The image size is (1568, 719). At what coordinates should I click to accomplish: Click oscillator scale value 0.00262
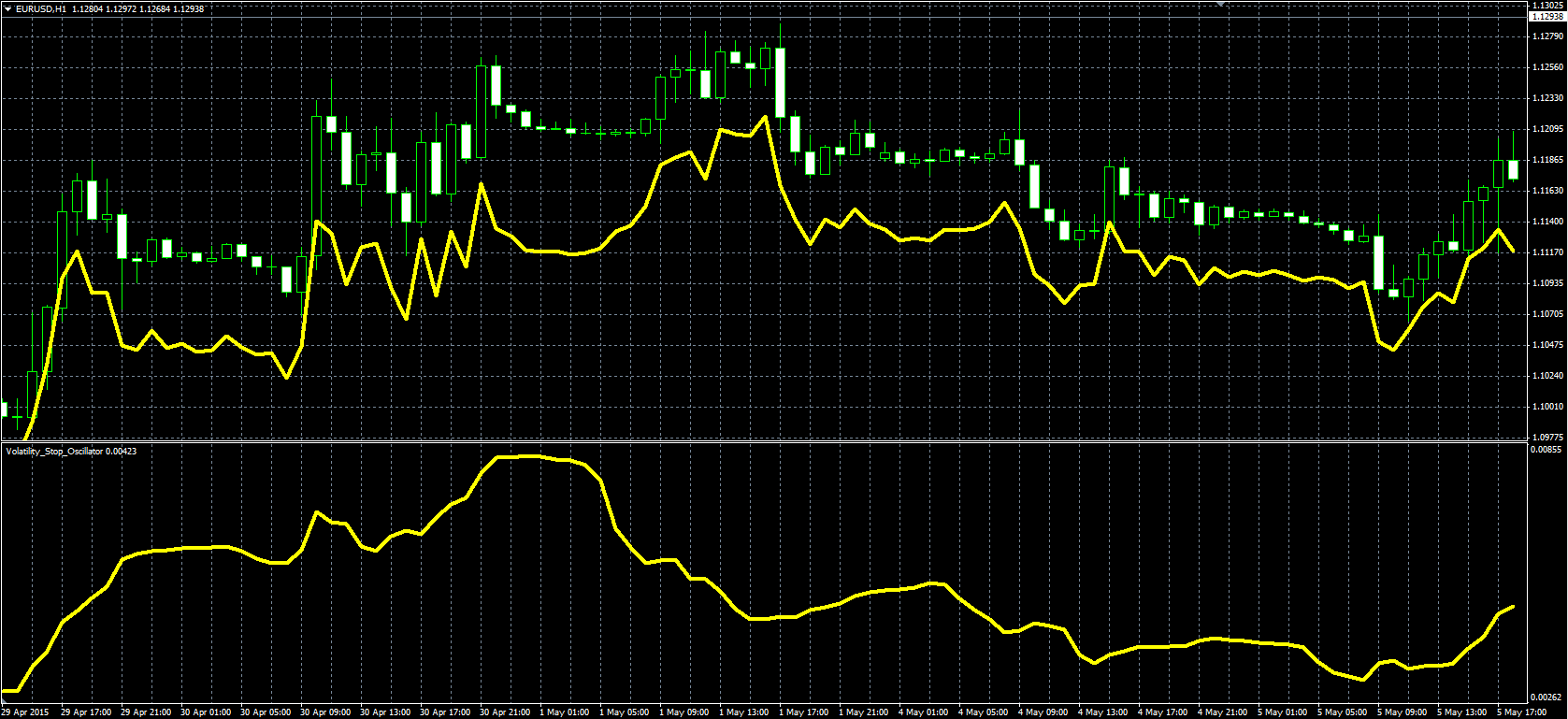[1547, 697]
